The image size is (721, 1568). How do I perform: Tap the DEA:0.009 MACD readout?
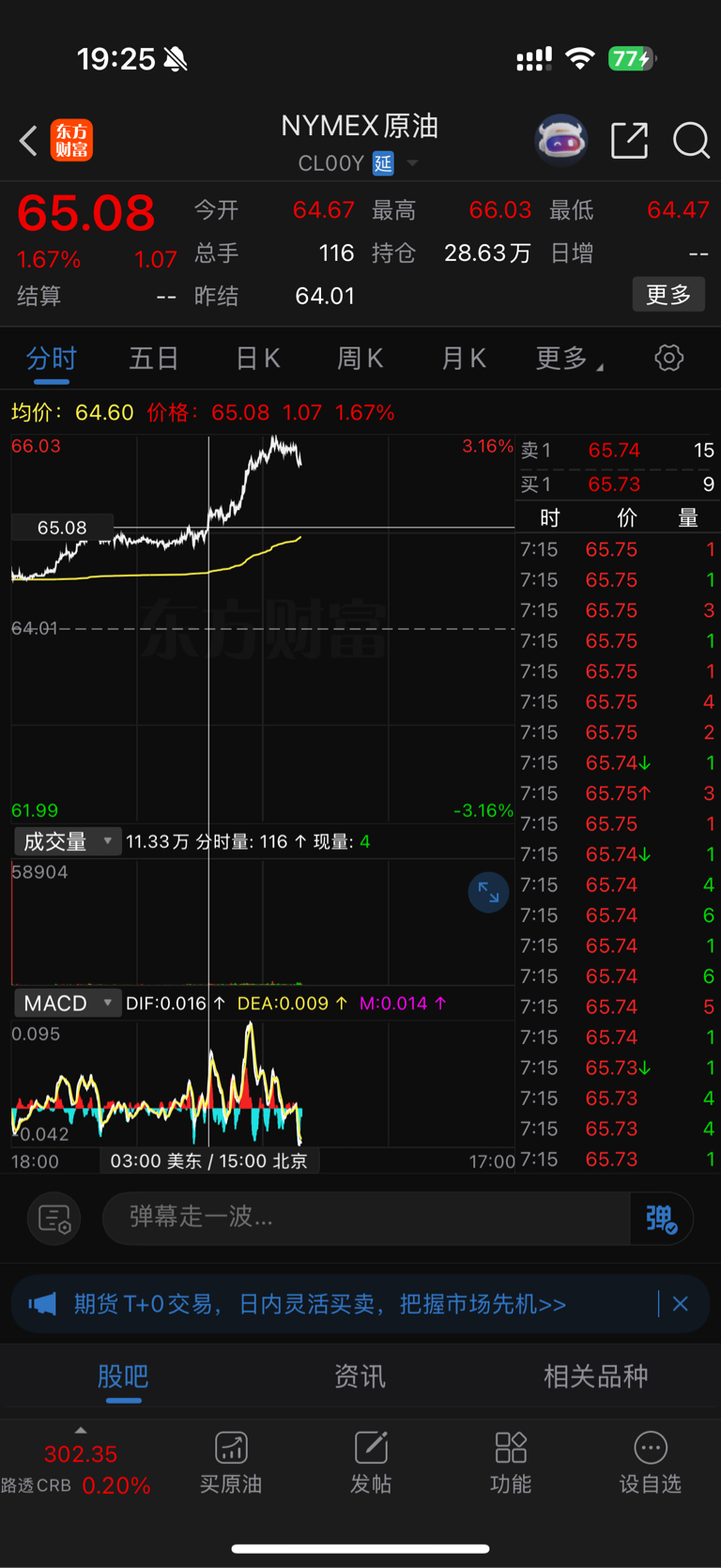292,1003
